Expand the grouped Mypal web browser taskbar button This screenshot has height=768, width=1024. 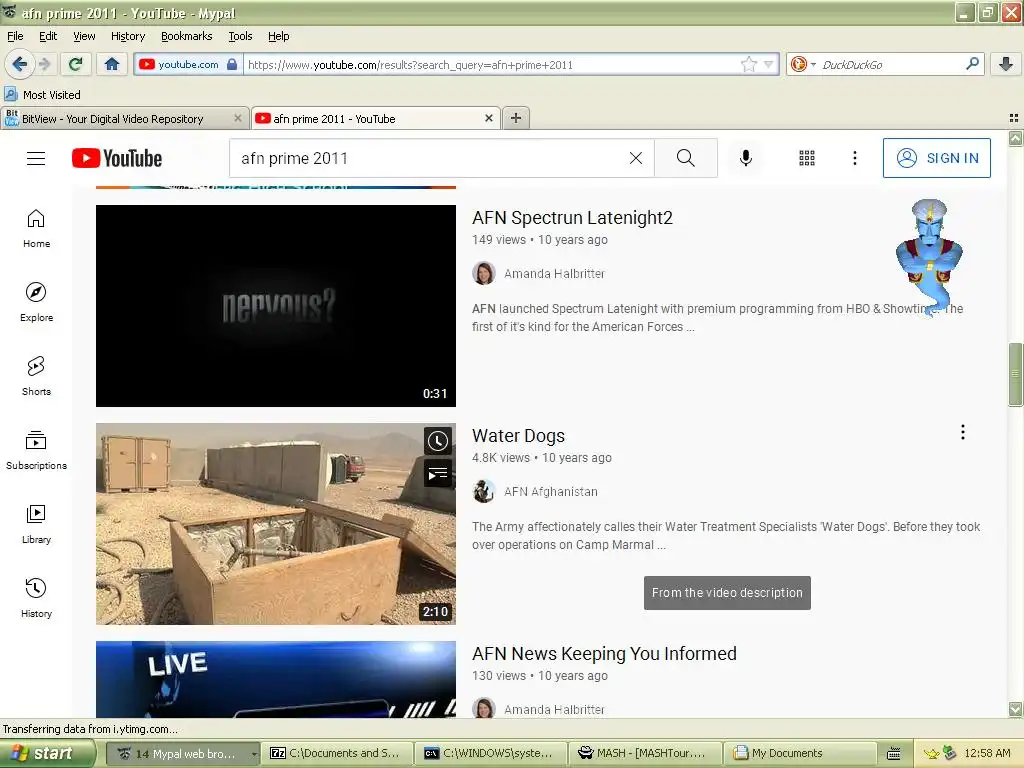[184, 753]
